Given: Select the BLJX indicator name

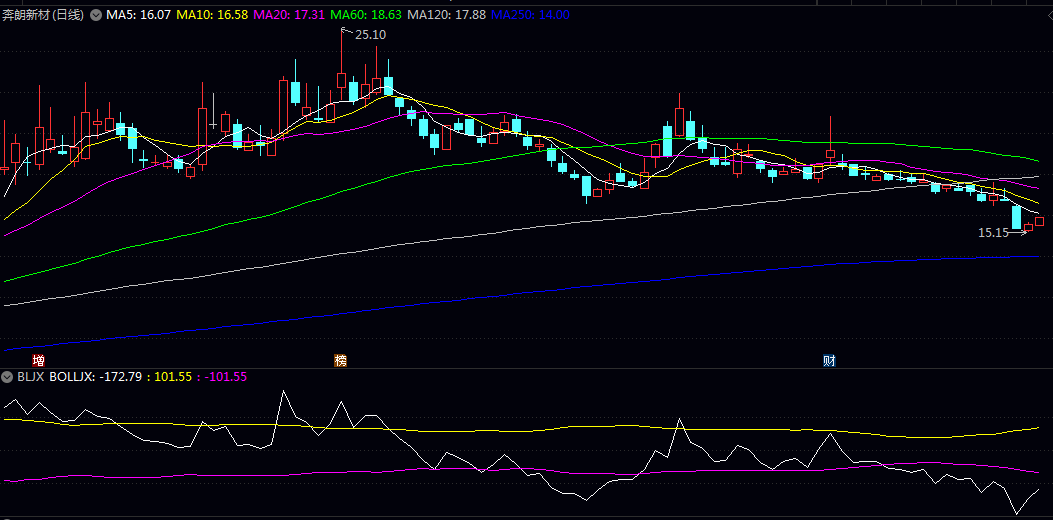Looking at the screenshot, I should [x=29, y=377].
